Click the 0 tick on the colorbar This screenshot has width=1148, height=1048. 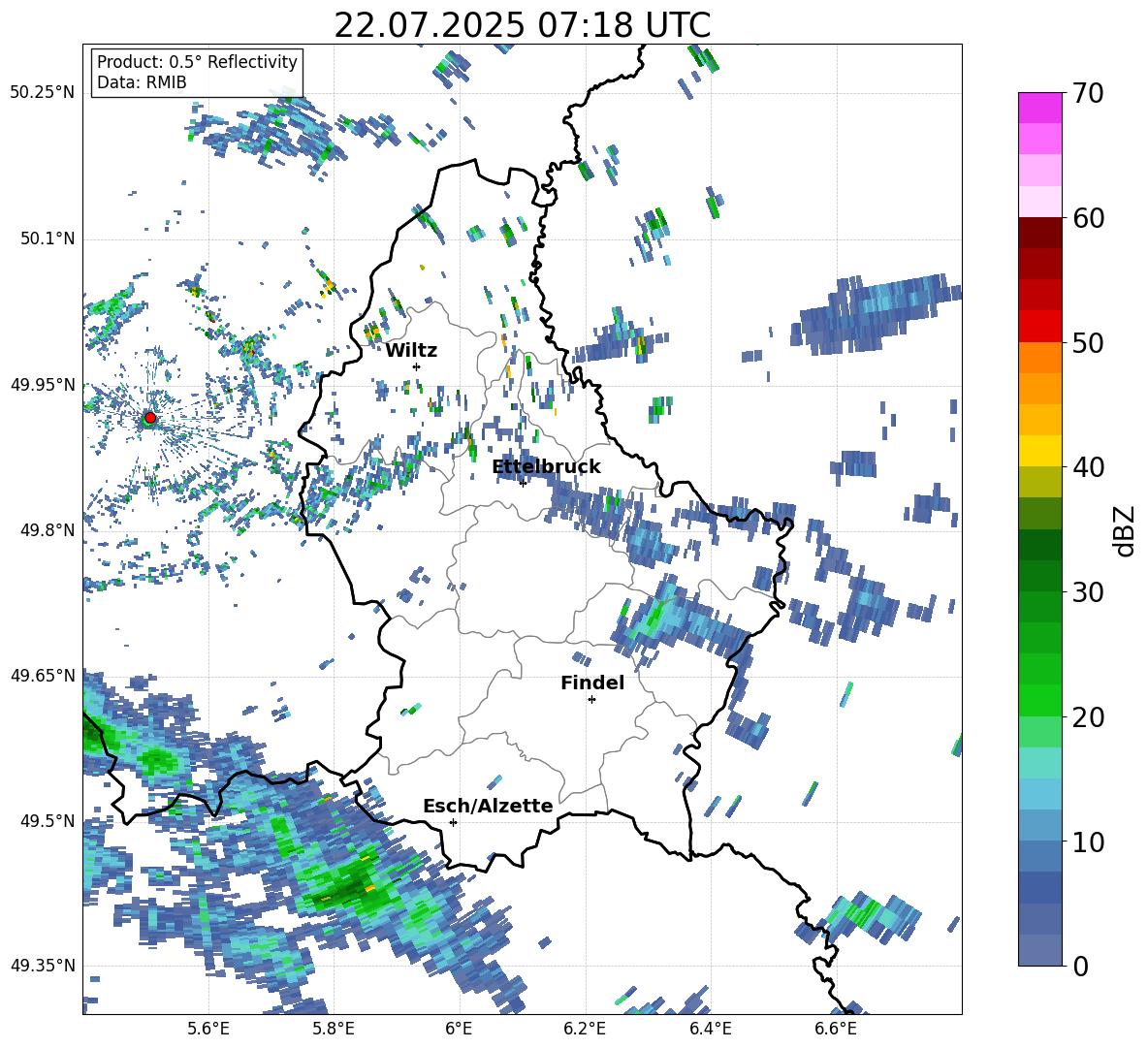point(1080,966)
